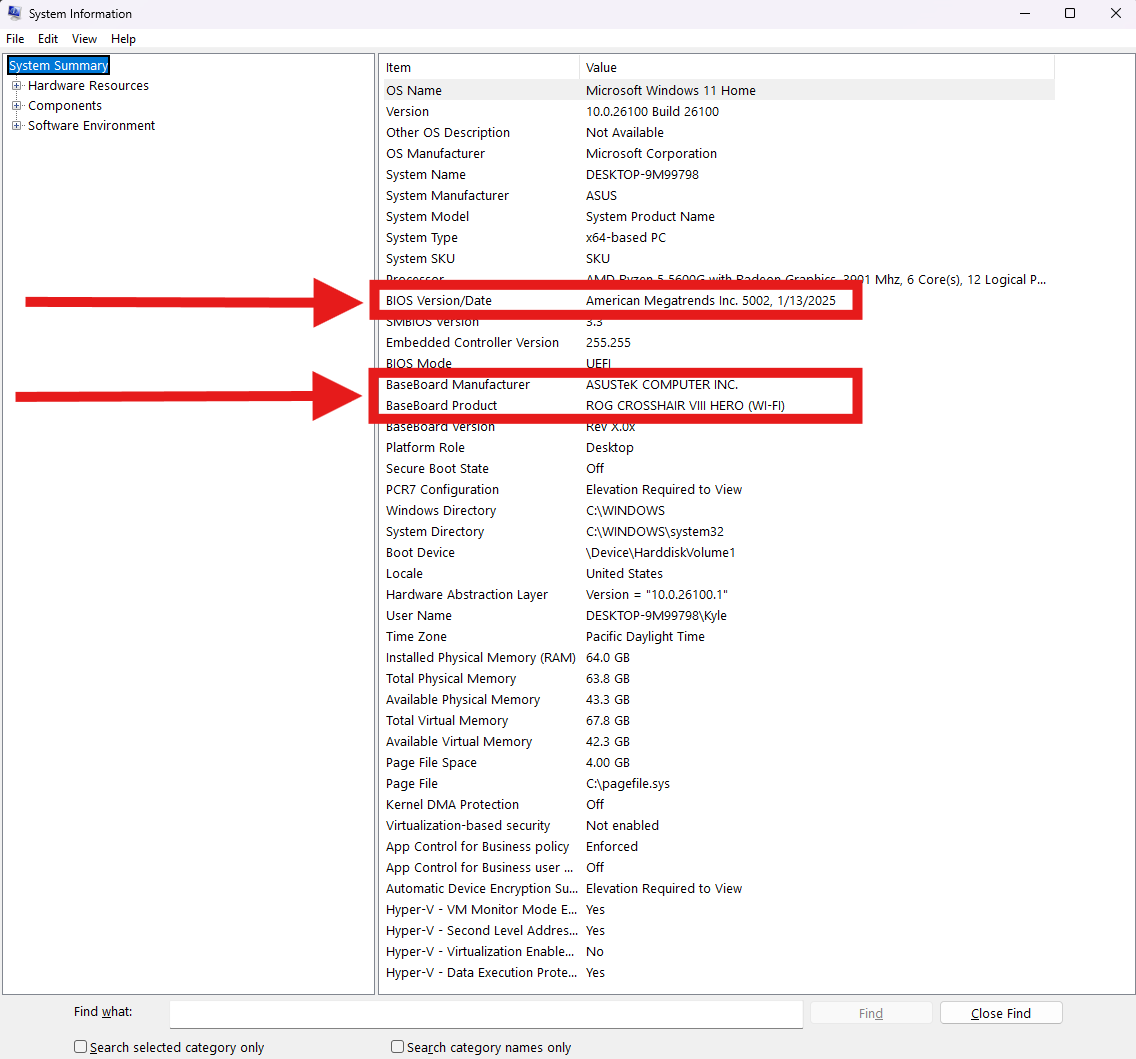
Task: Select the Software Environment tree item
Action: click(x=91, y=125)
